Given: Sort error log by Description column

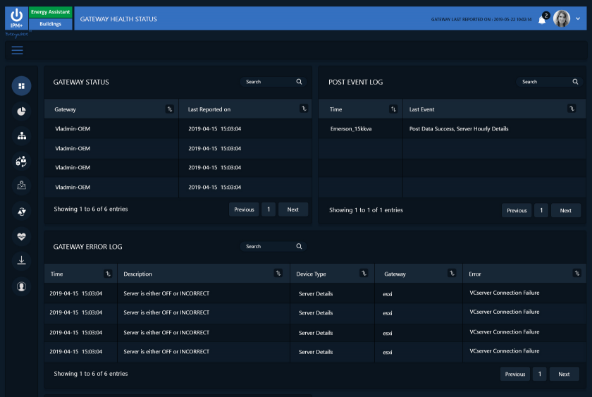Looking at the screenshot, I should 278,273.
